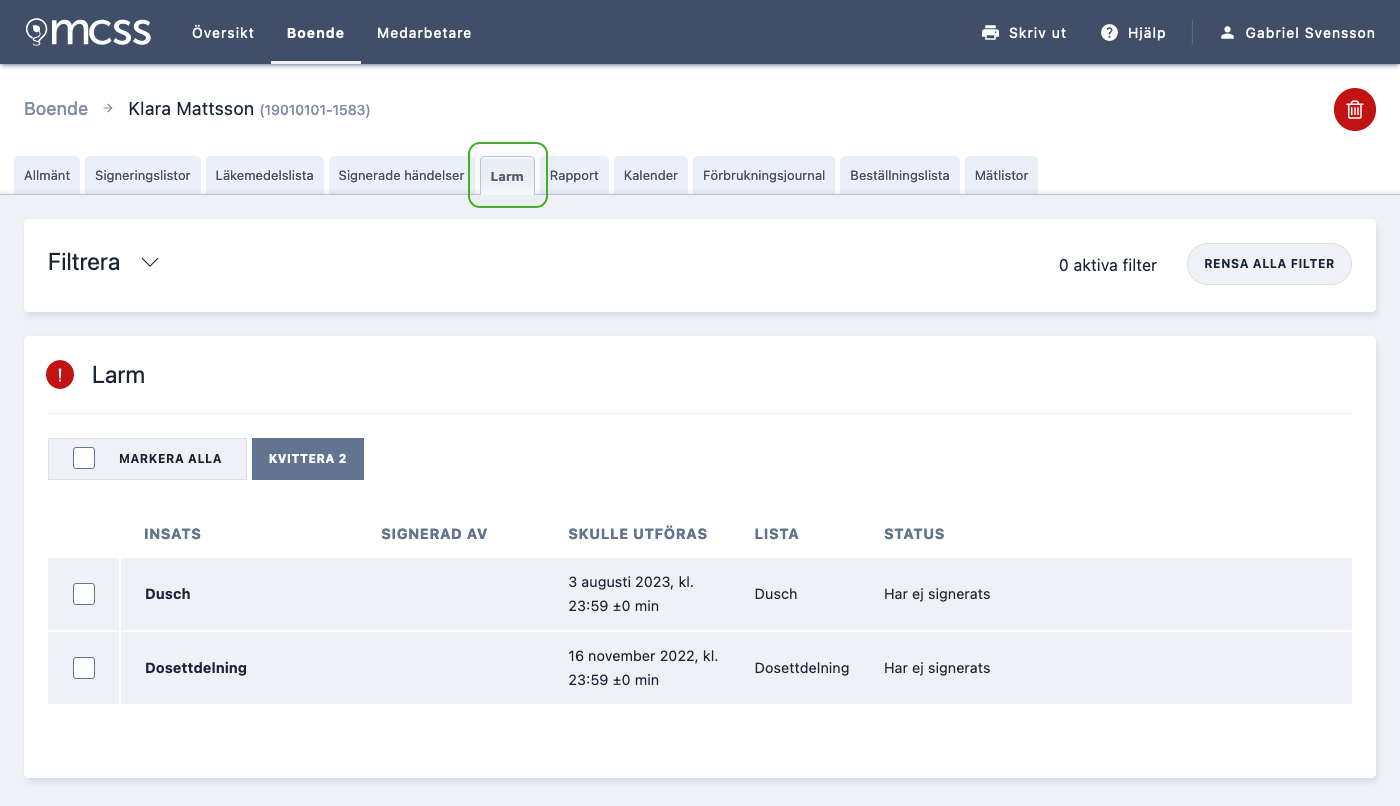
Task: Click the Dosettdelning row Har ej signerats status
Action: [937, 668]
